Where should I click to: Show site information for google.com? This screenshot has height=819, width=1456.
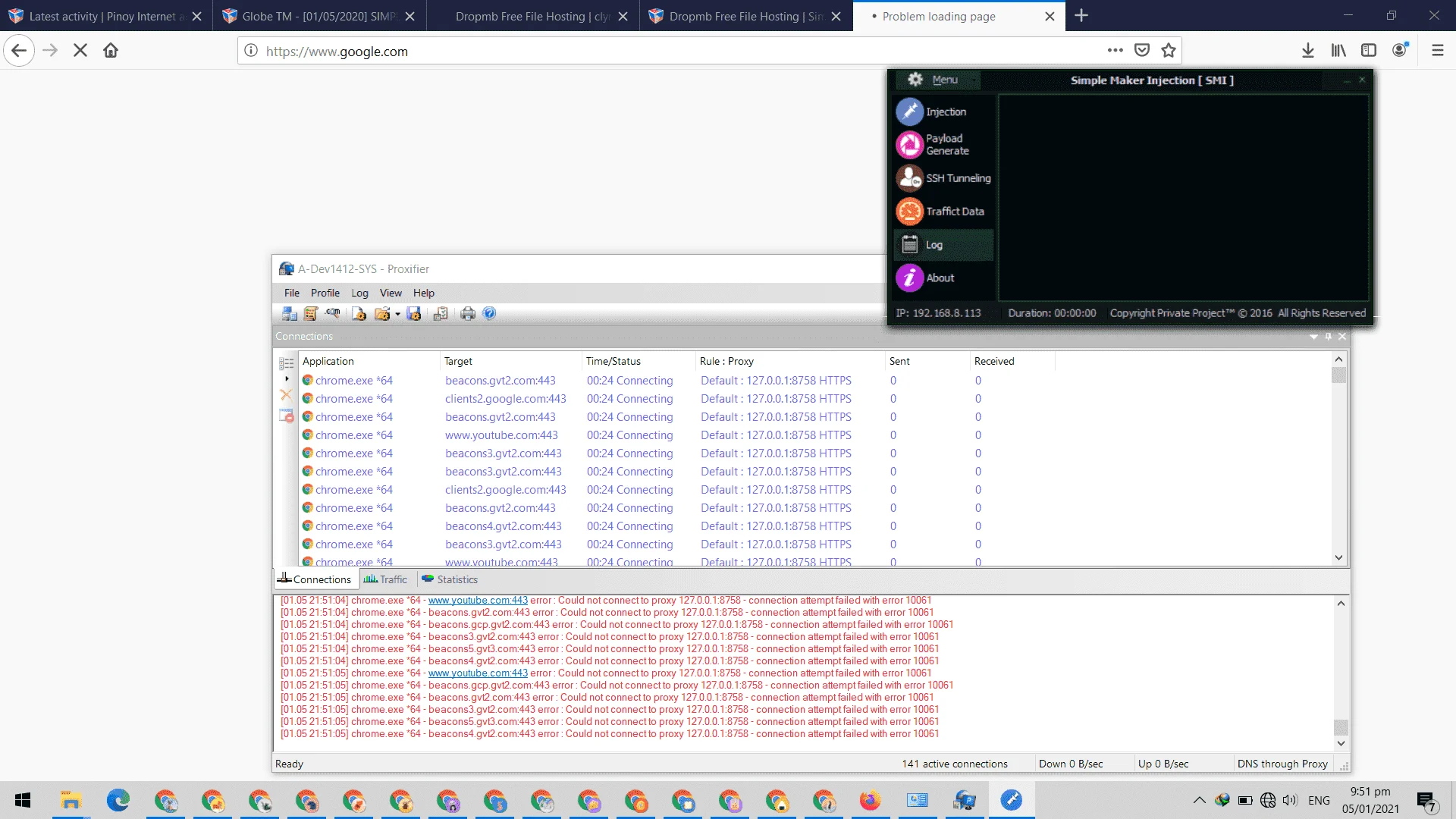coord(250,51)
